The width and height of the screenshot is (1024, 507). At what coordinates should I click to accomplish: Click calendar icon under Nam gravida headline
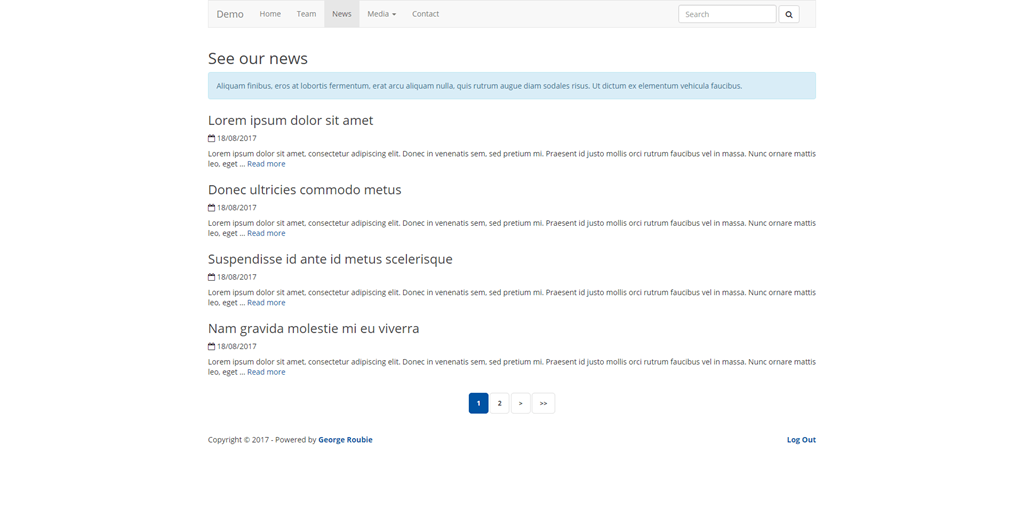point(212,347)
